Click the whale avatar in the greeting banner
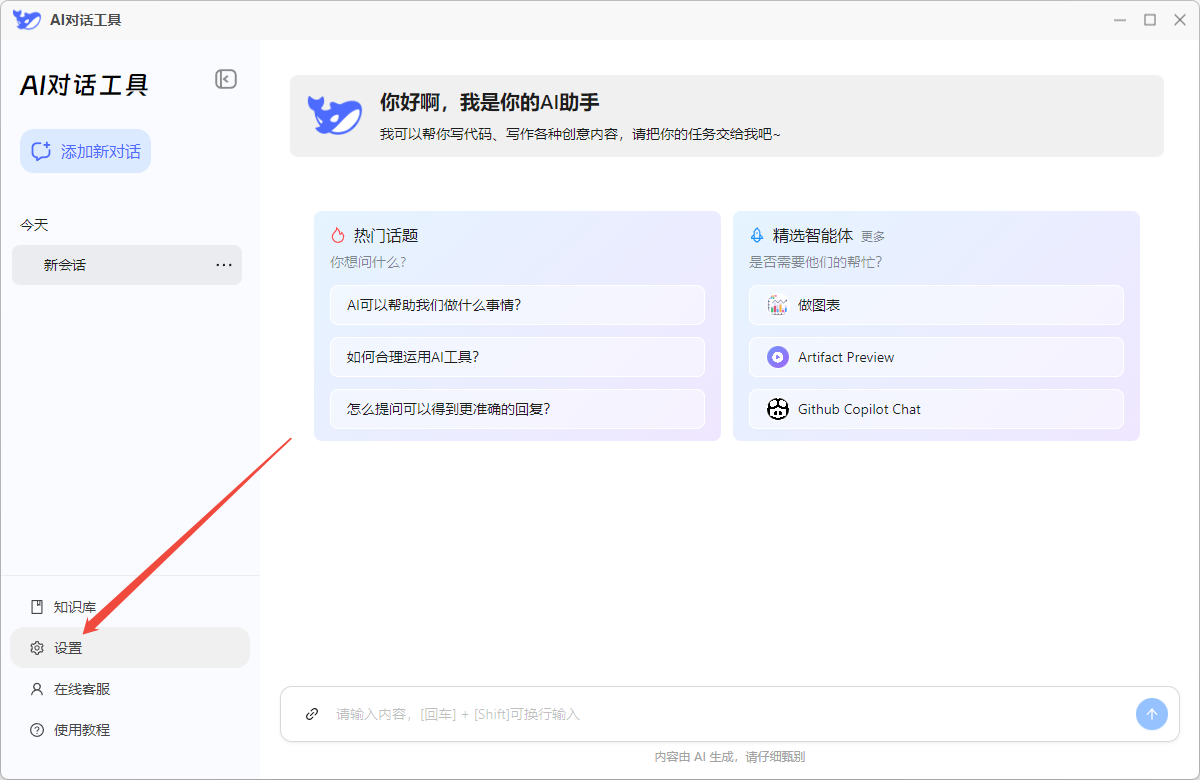 pyautogui.click(x=335, y=115)
